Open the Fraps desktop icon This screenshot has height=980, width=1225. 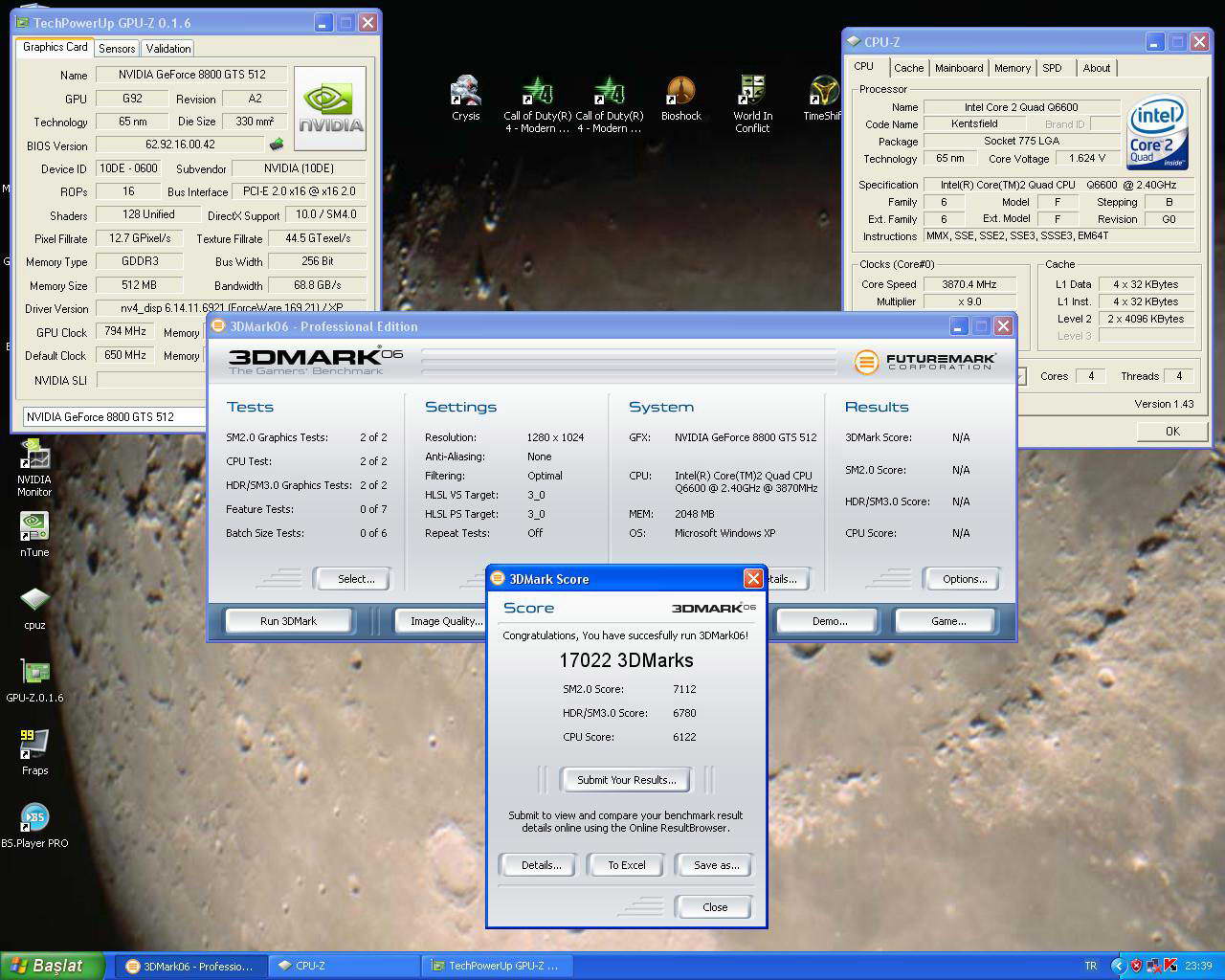tap(34, 752)
